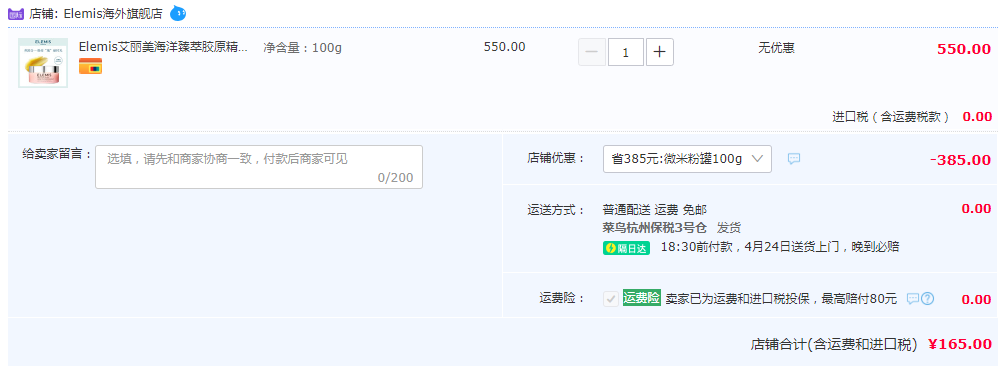The image size is (1005, 366).
Task: Click the 普通配送 运费 免邮 text
Action: [655, 210]
